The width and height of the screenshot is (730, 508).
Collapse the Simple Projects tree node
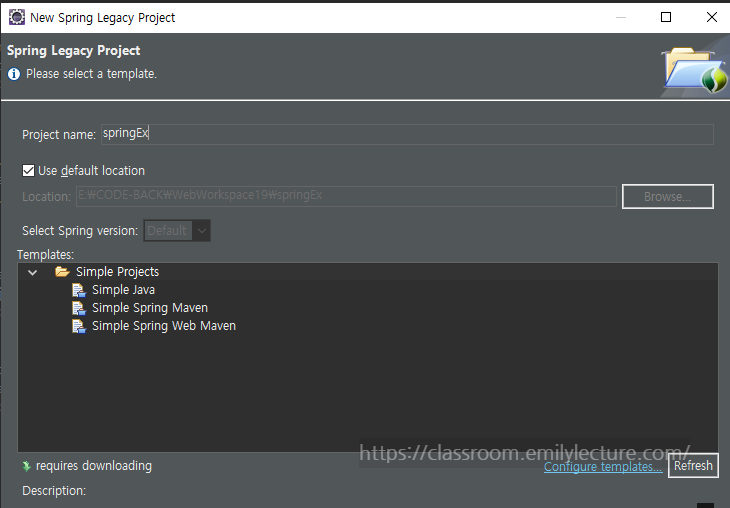click(32, 272)
